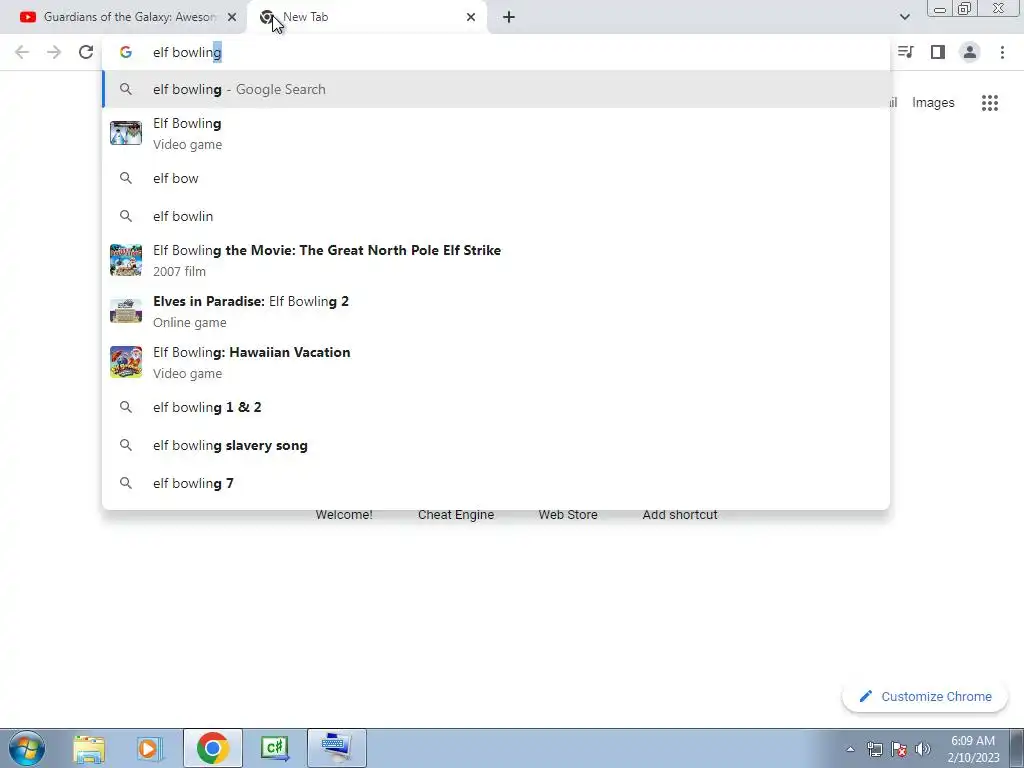Click the Google G icon in address bar
The width and height of the screenshot is (1024, 768).
(125, 52)
